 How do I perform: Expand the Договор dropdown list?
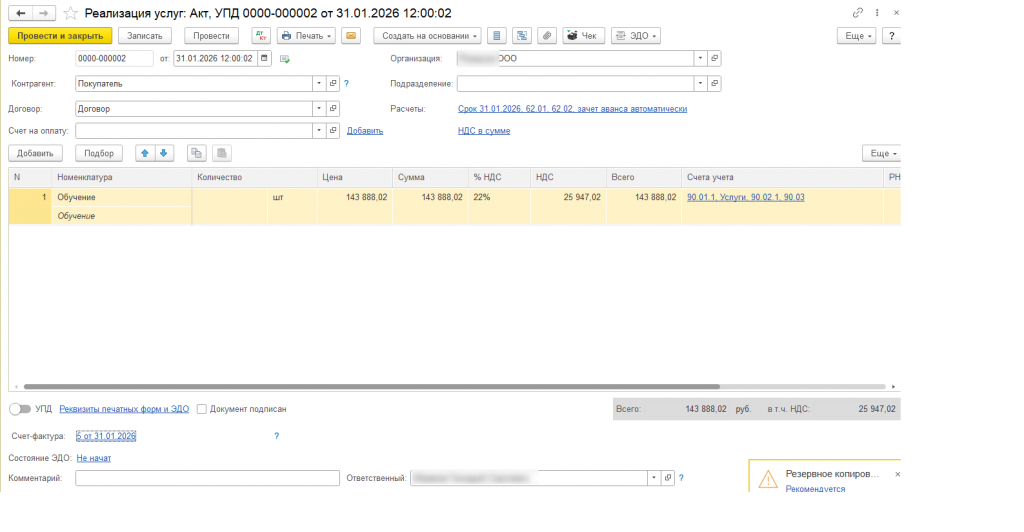pos(319,108)
